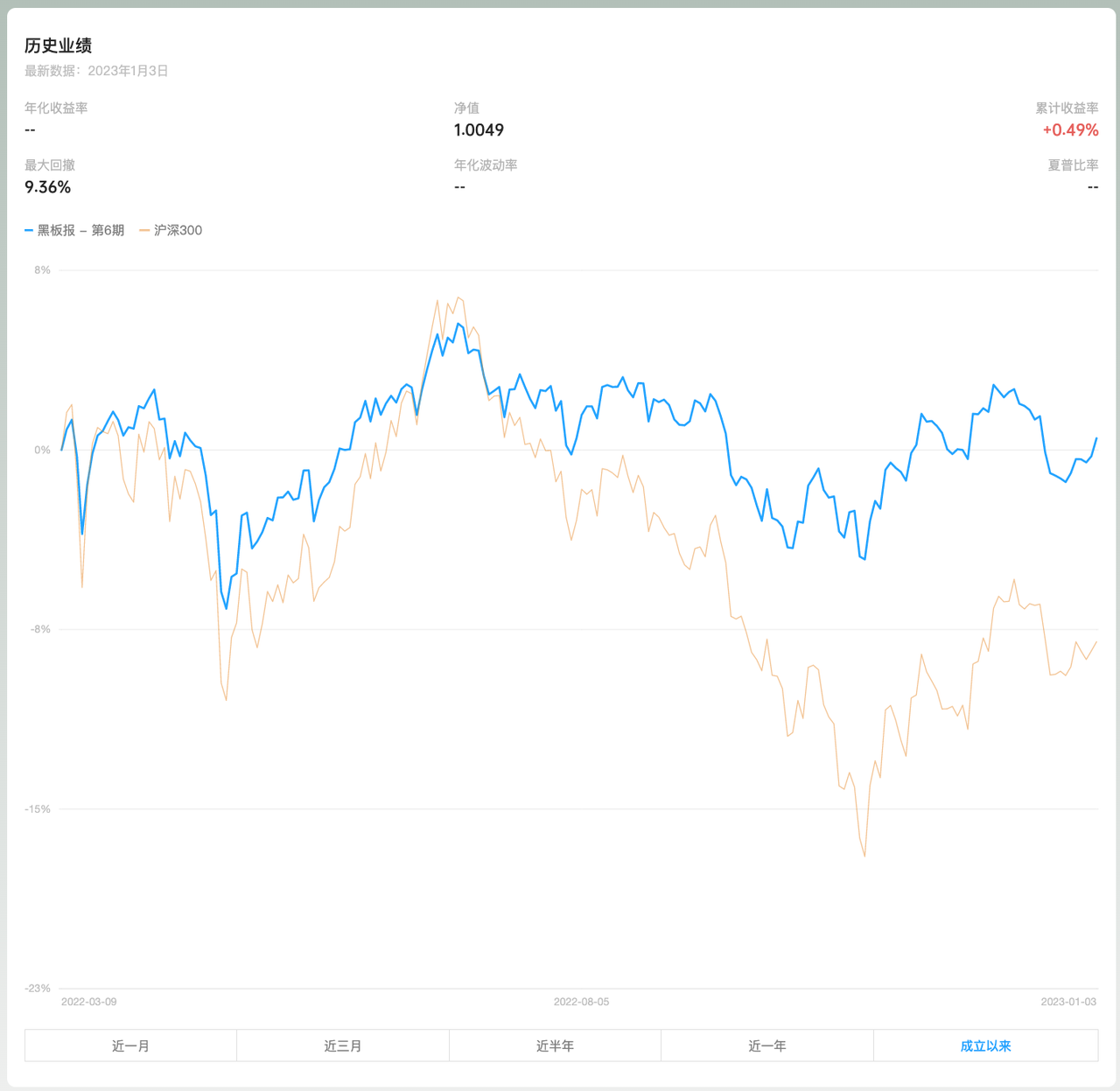Click the 2022-08-05 date axis label

(581, 1002)
